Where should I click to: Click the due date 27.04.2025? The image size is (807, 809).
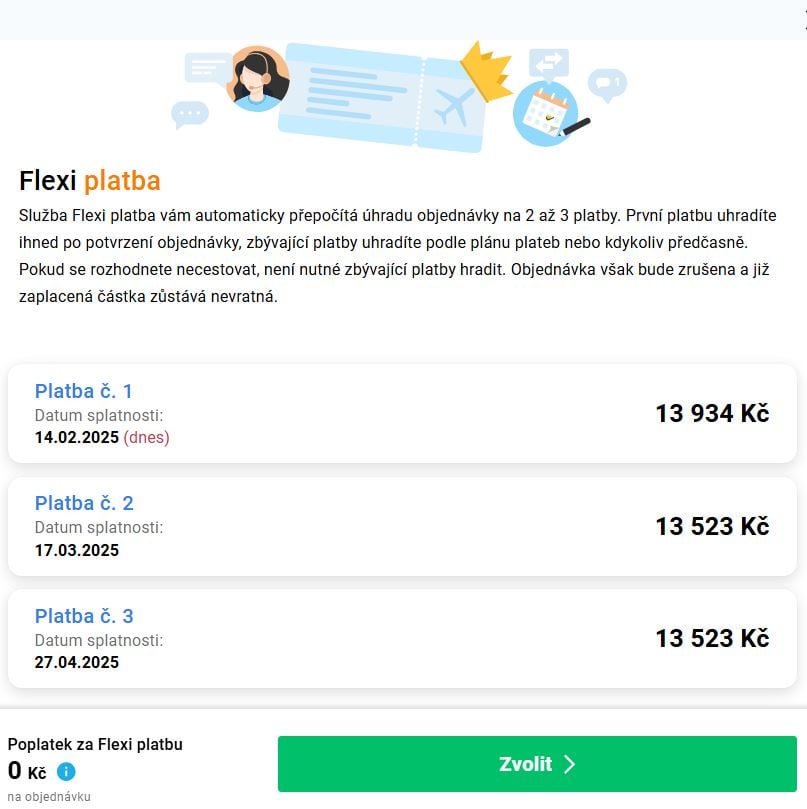coord(77,662)
